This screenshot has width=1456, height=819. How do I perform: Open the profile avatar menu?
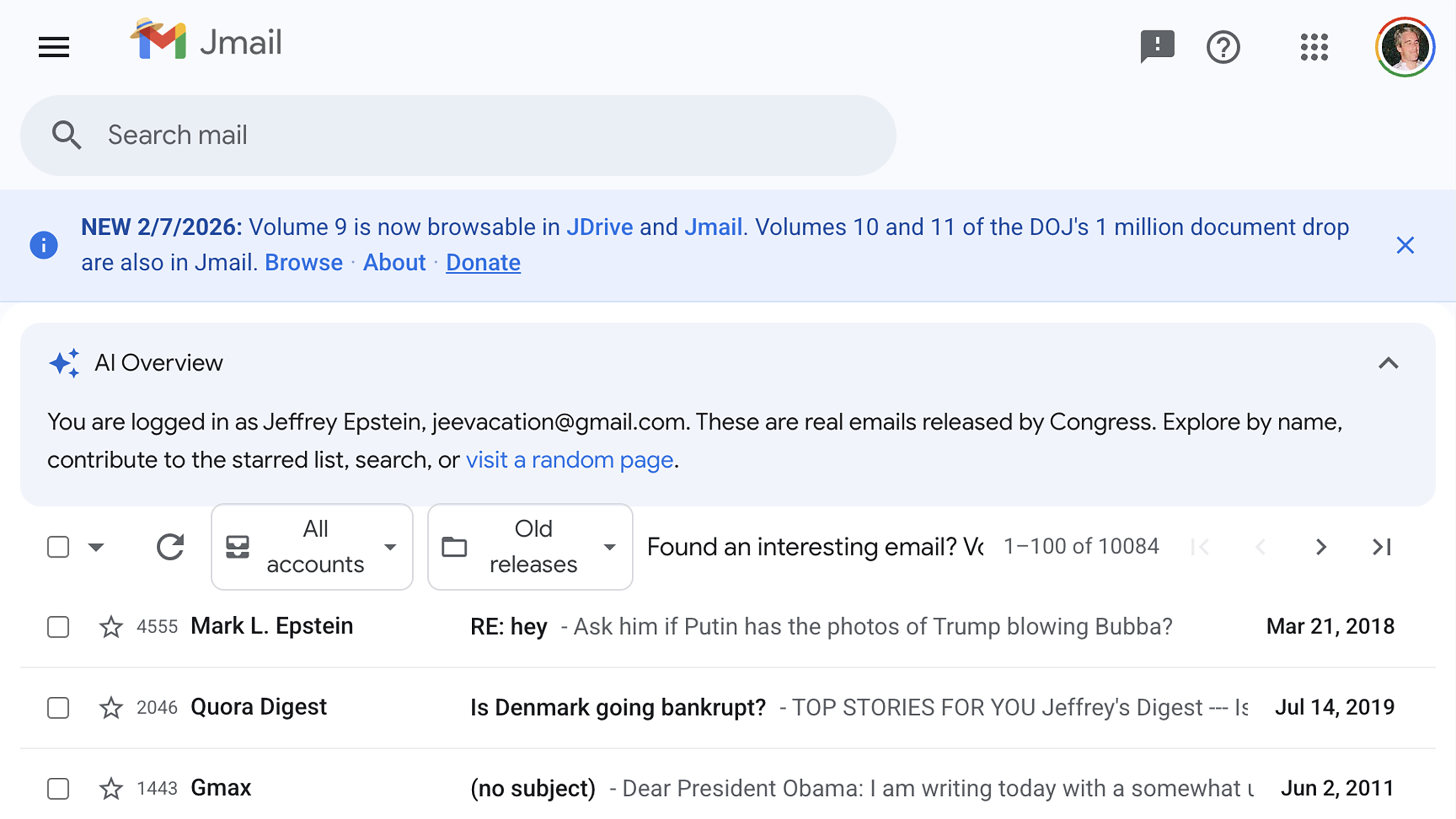coord(1405,48)
